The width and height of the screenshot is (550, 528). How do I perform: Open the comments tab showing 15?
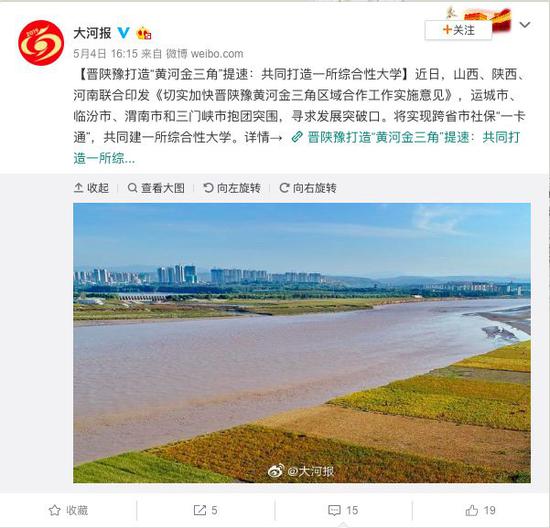point(343,510)
